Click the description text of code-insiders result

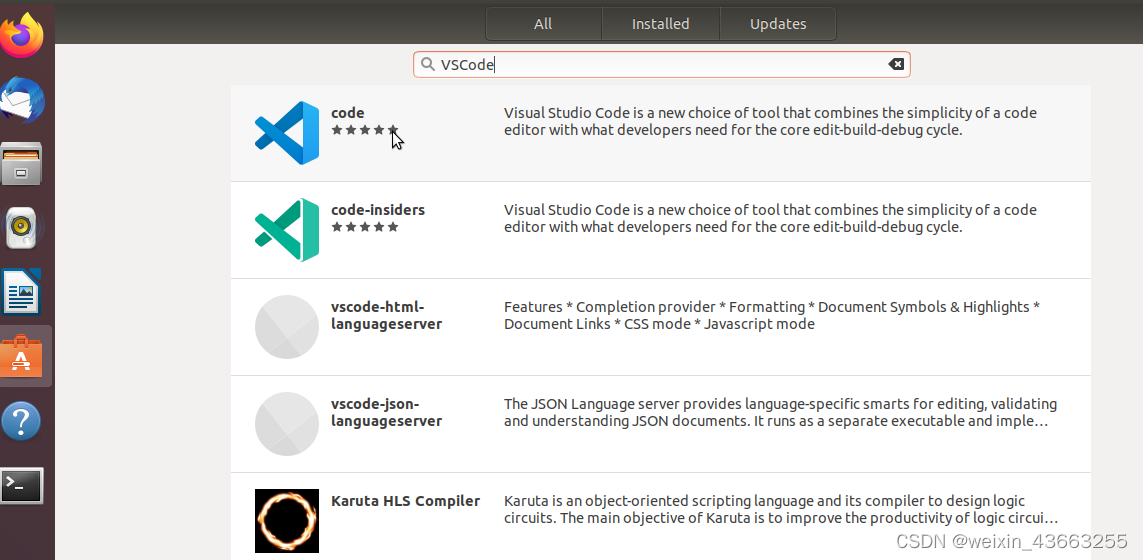tap(771, 219)
